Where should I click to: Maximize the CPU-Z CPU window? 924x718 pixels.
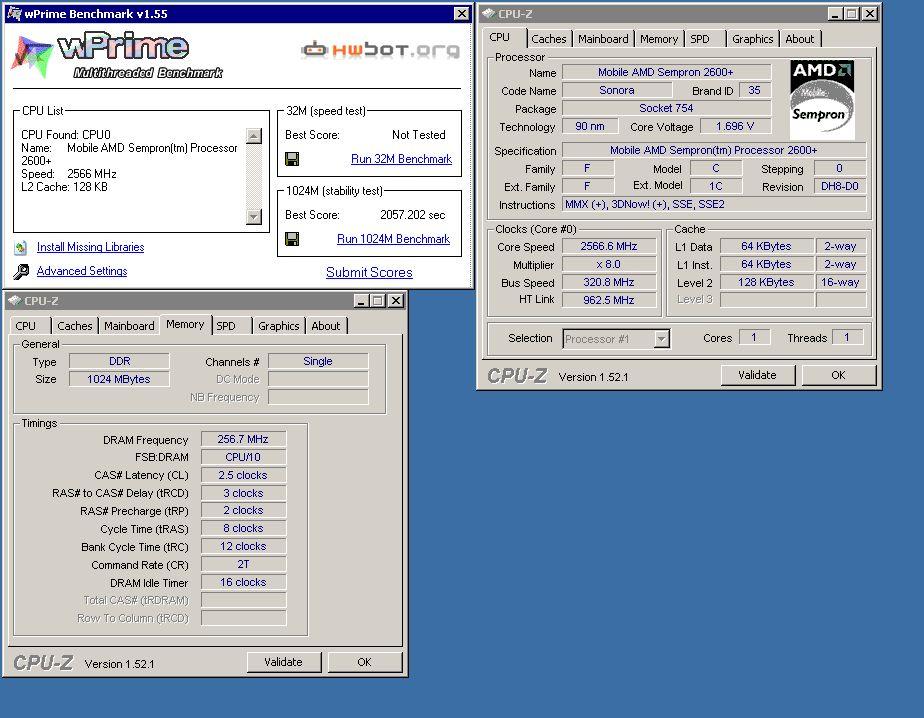852,14
